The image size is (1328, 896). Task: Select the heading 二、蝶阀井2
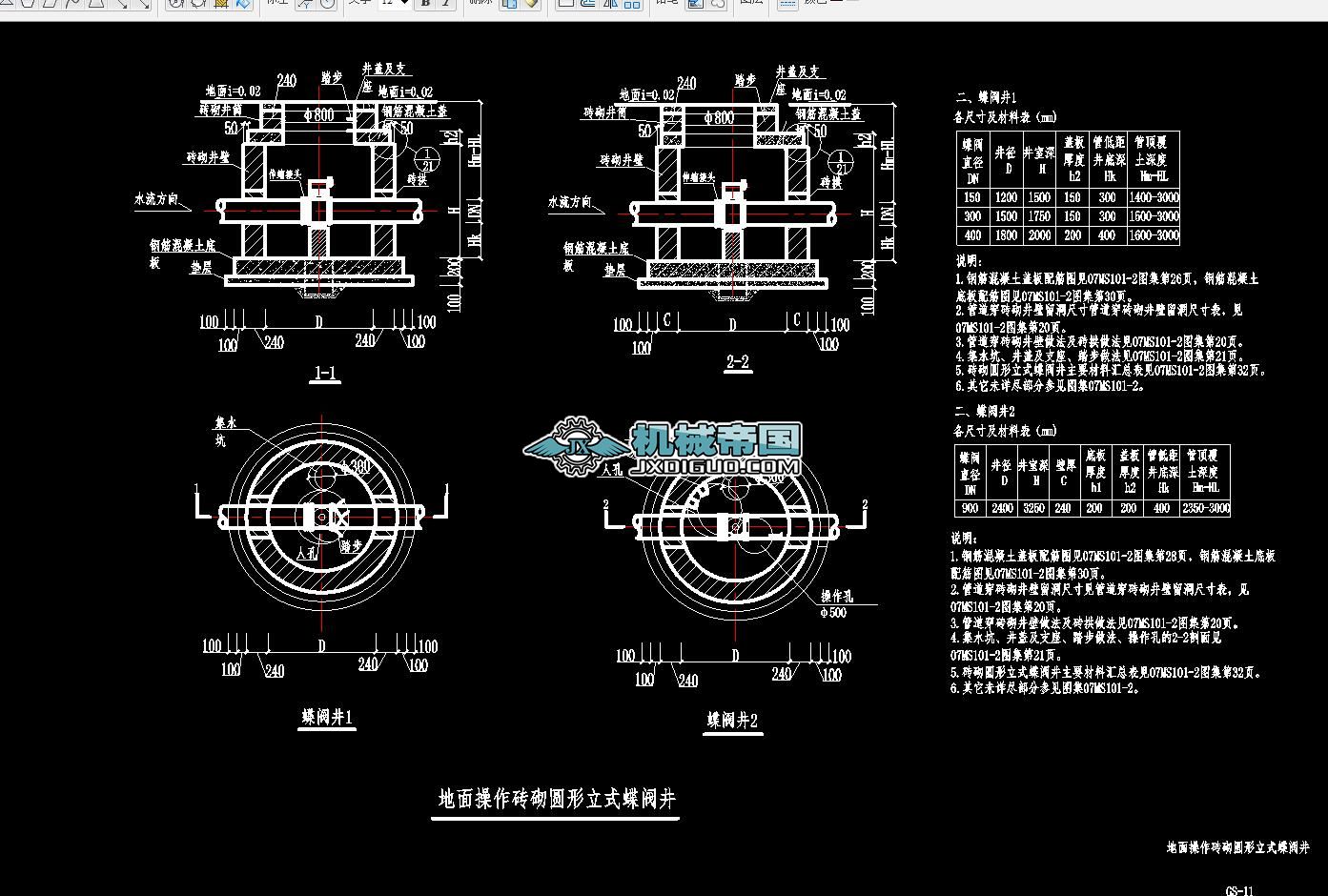click(984, 412)
